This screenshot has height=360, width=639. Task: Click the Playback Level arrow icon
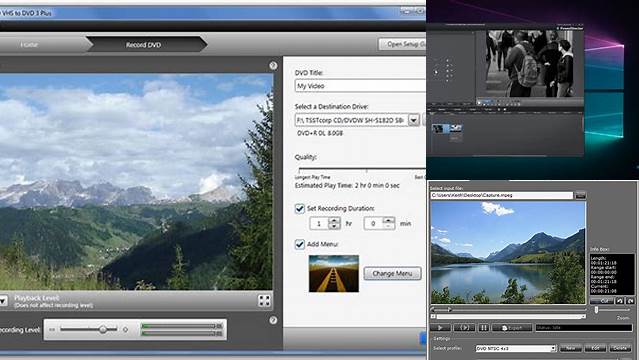[x=3, y=301]
